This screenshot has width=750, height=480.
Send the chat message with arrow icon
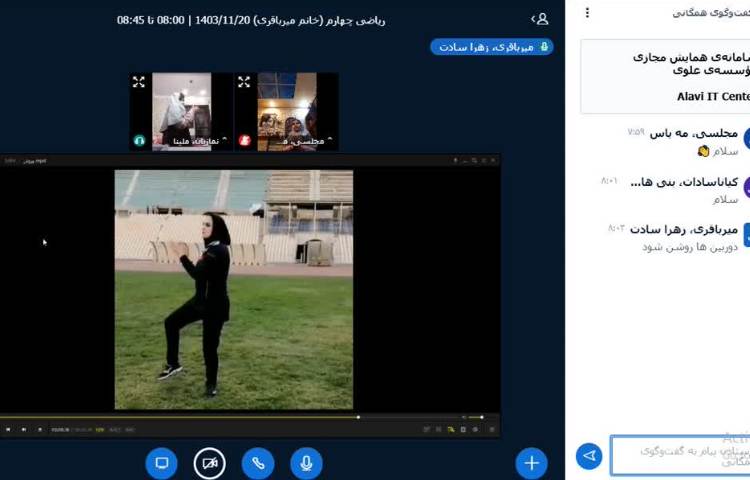click(589, 456)
